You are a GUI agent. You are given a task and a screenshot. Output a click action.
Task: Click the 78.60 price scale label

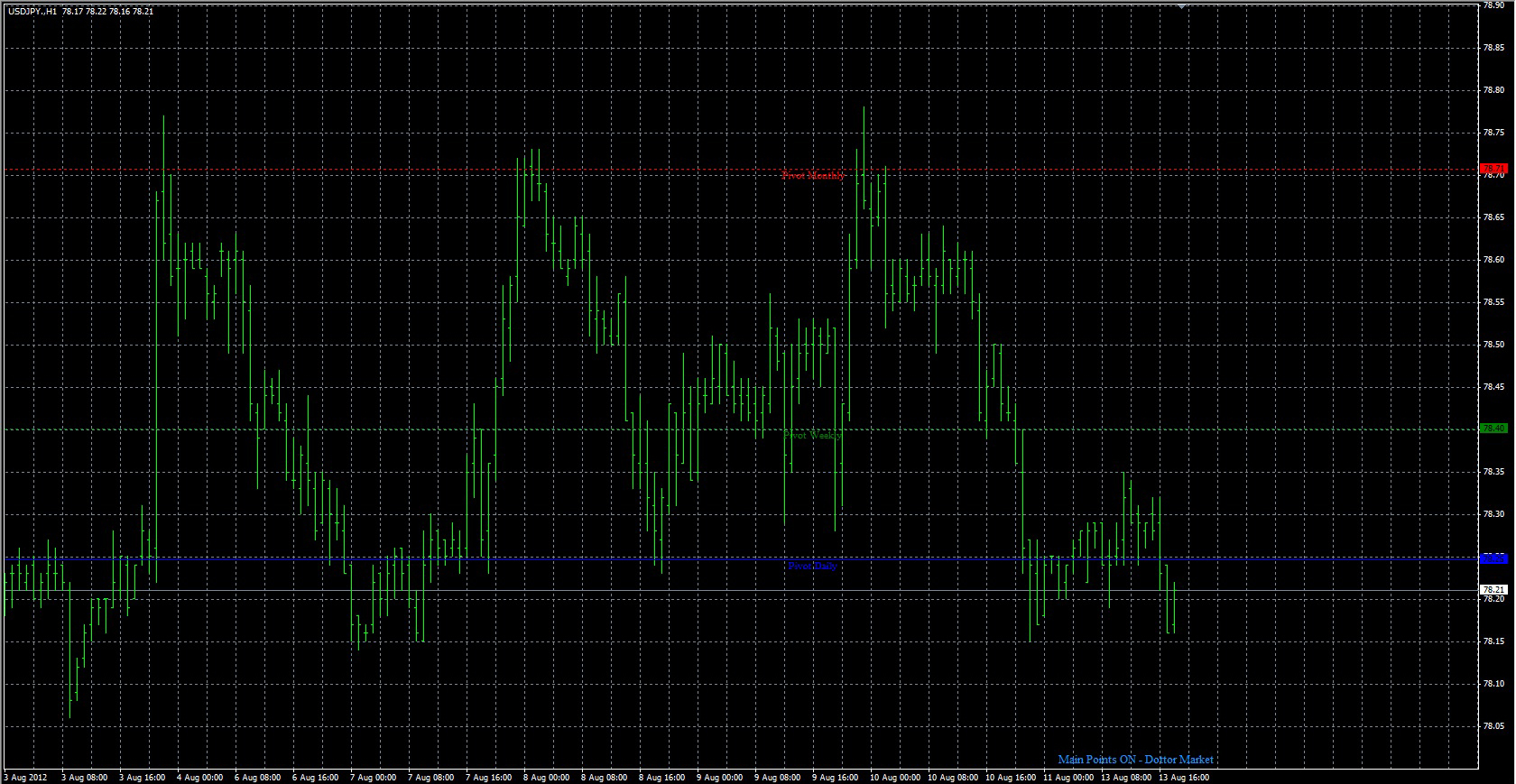click(x=1493, y=260)
